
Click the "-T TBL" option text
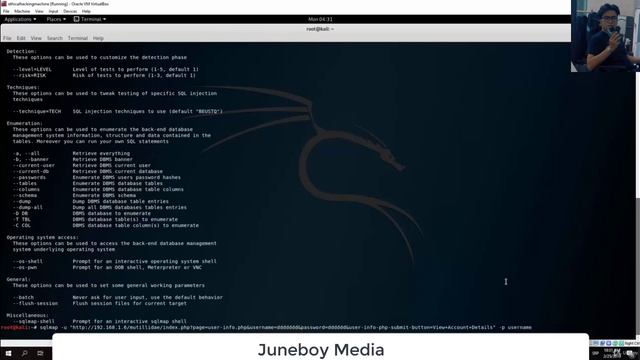point(22,220)
